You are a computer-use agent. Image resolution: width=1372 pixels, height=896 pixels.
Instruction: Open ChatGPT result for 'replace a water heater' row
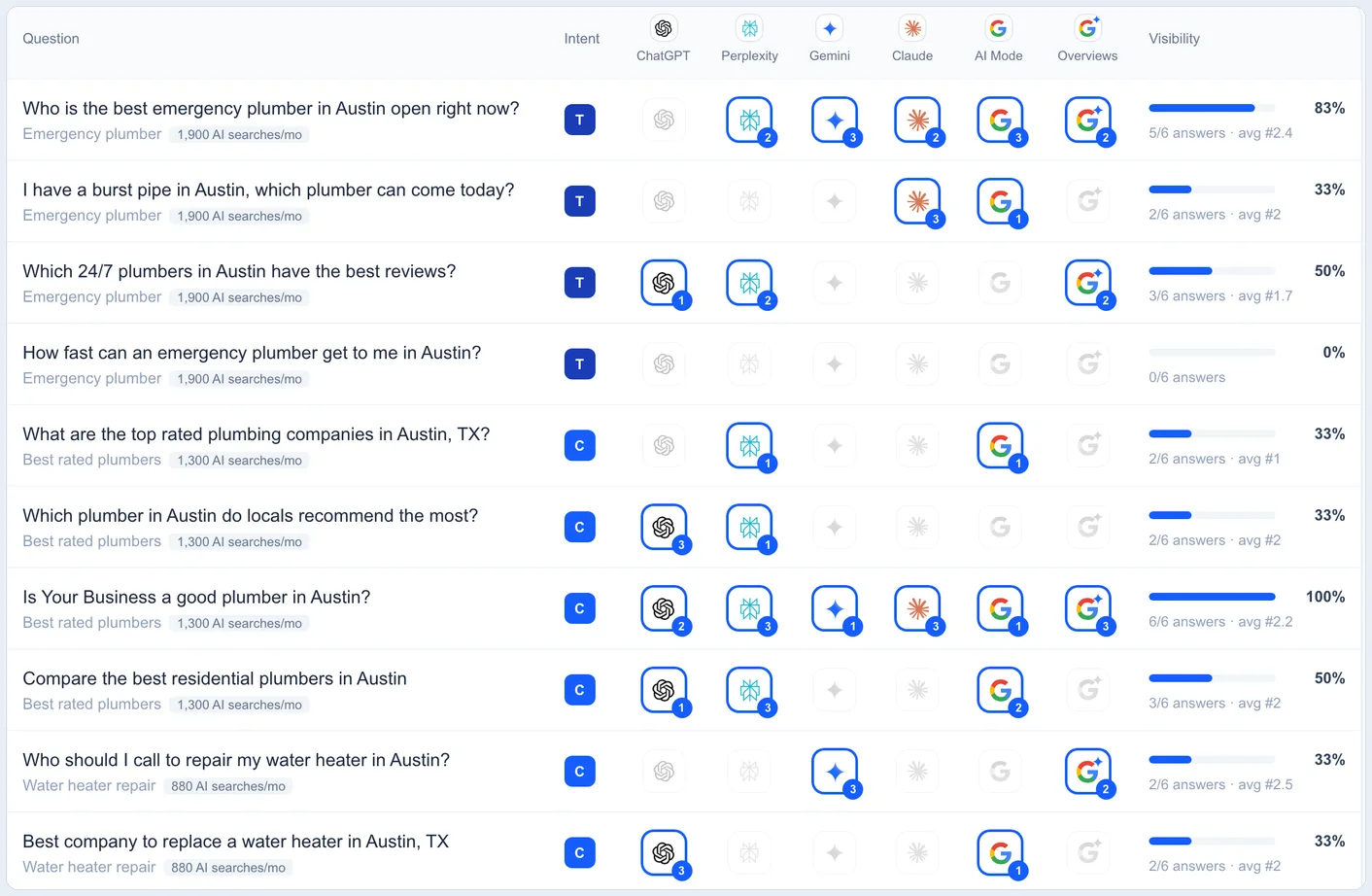(665, 855)
